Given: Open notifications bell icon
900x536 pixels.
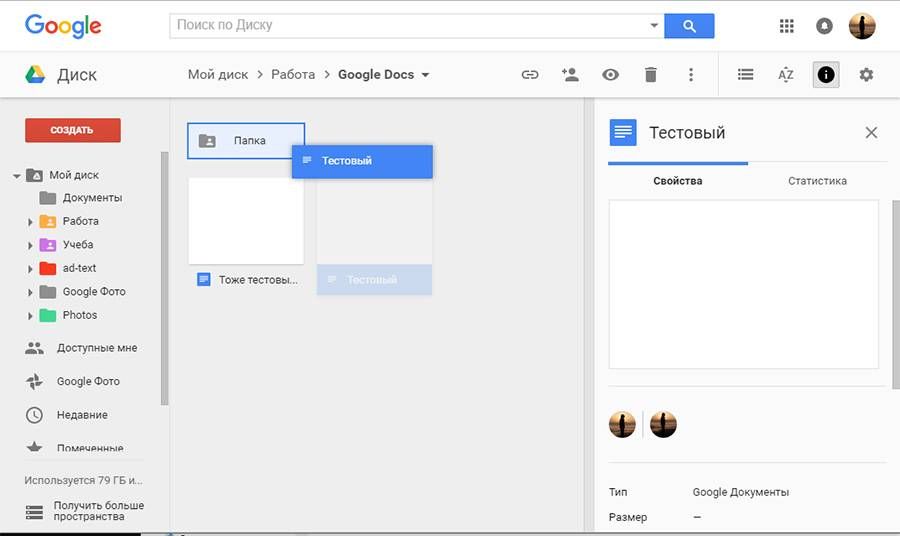Looking at the screenshot, I should click(824, 26).
